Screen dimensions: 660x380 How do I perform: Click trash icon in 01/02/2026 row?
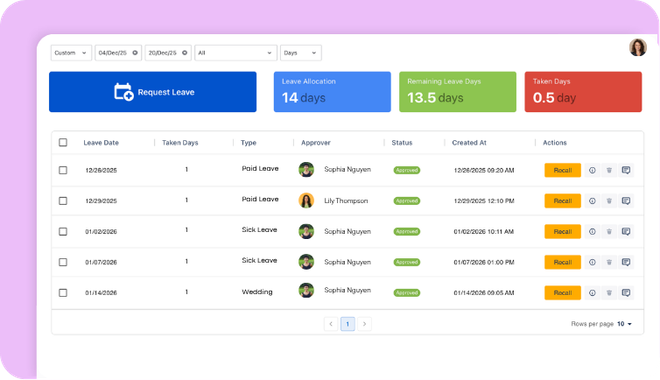[609, 232]
